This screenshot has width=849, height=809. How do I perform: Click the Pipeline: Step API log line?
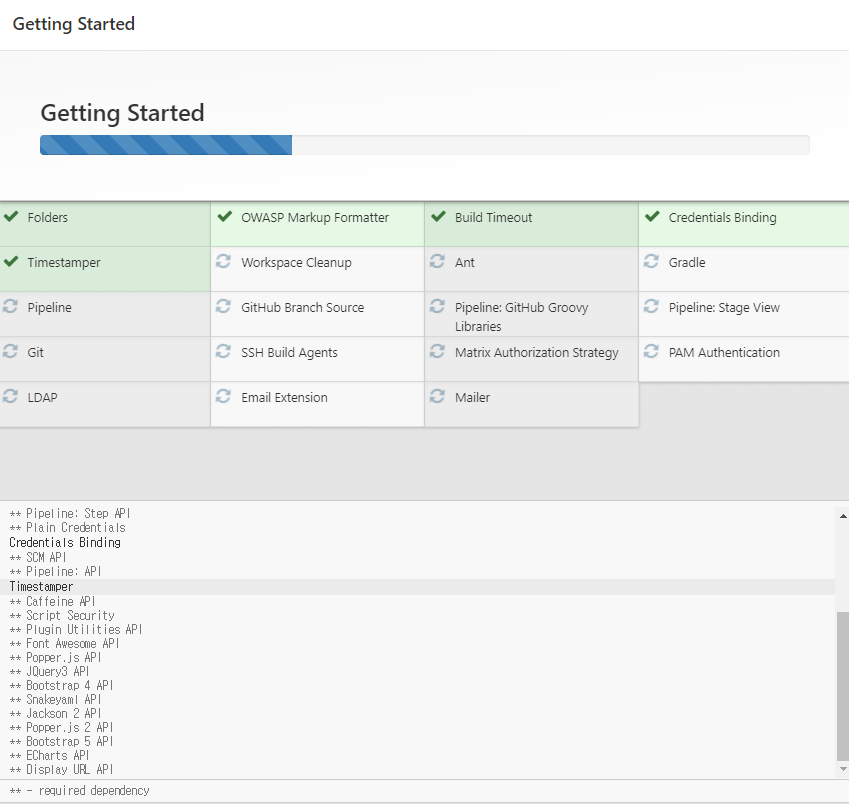coord(69,513)
